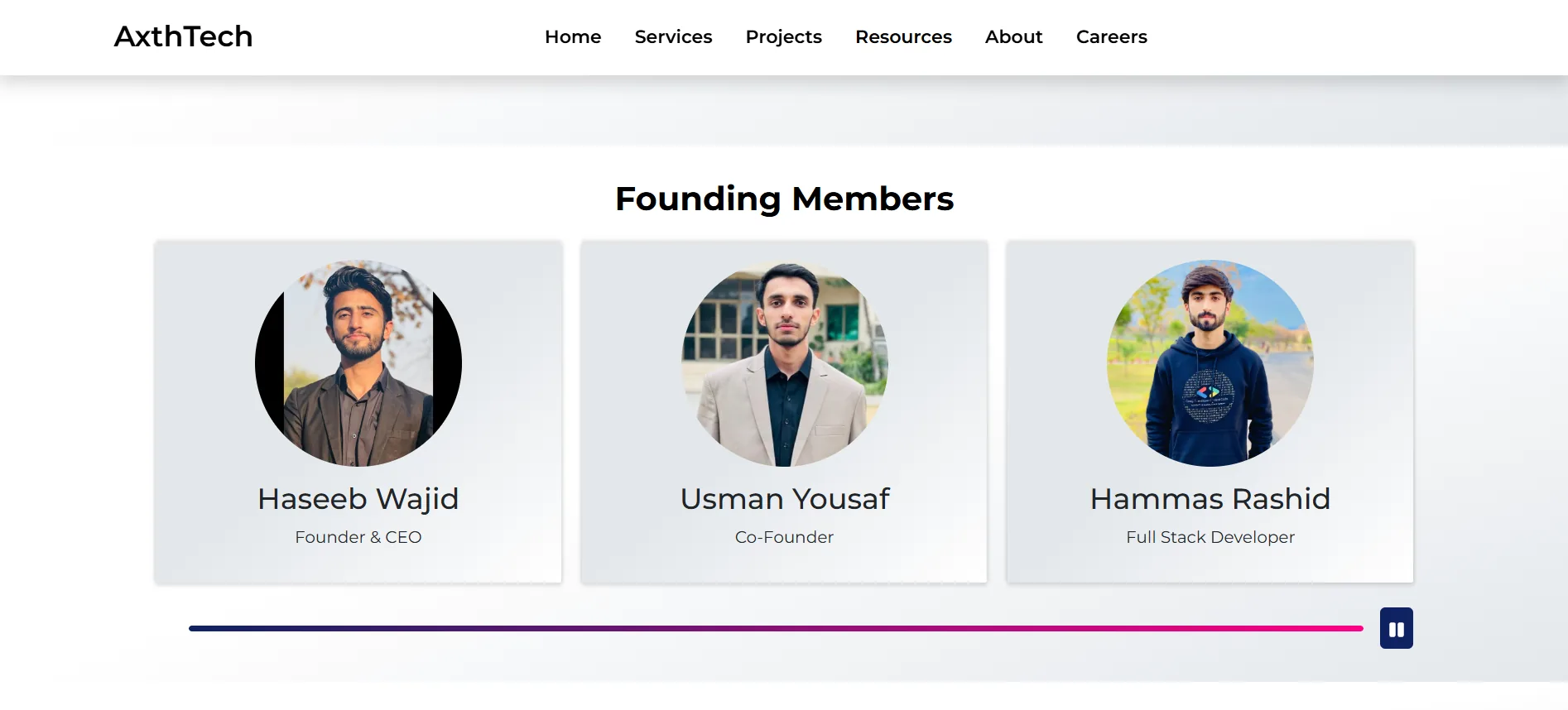The image size is (1568, 710).
Task: Select the Haseeb Wajid name text
Action: (x=358, y=499)
